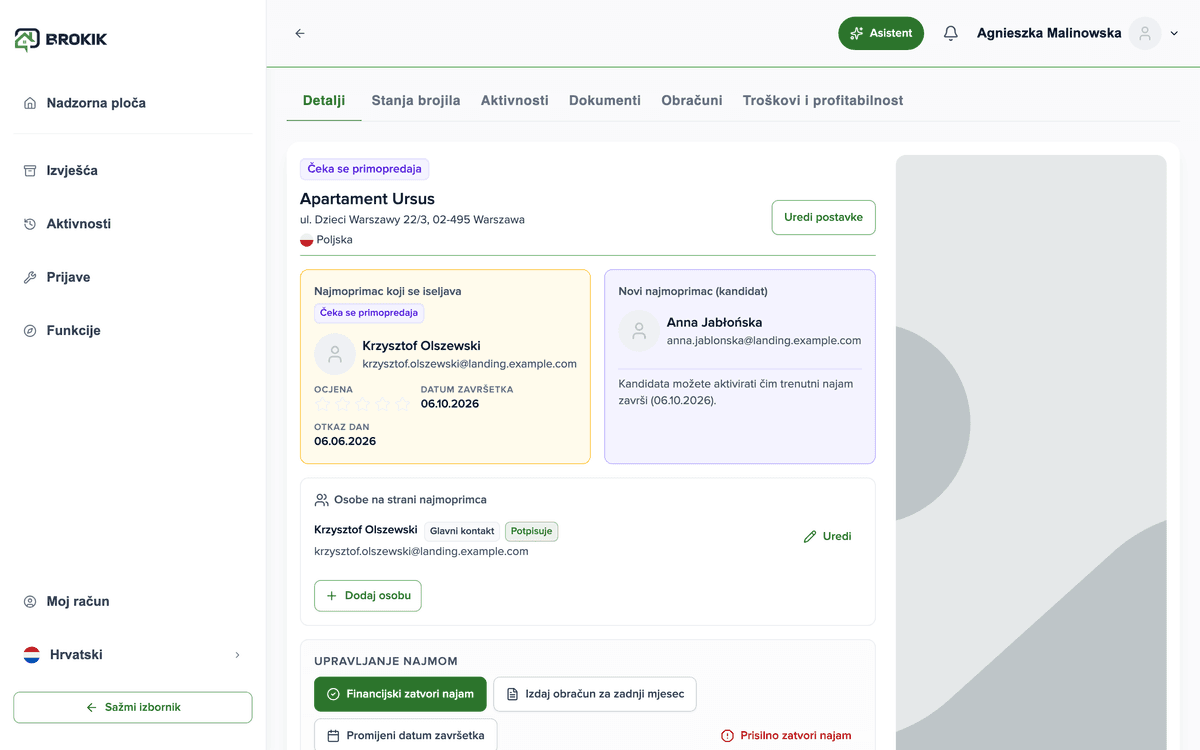Click the Uredi postavke button
The width and height of the screenshot is (1200, 750).
823,217
